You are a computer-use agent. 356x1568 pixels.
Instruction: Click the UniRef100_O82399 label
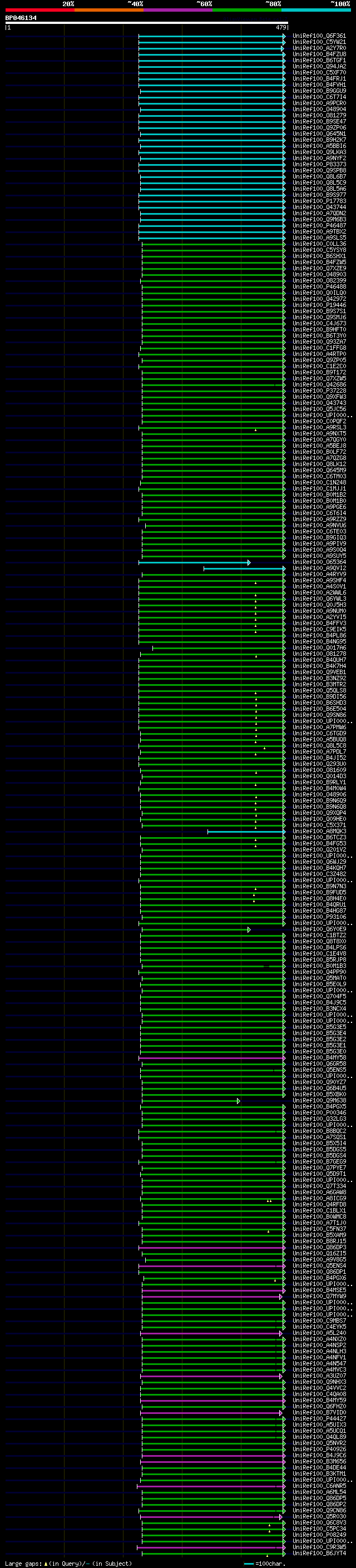point(319,280)
